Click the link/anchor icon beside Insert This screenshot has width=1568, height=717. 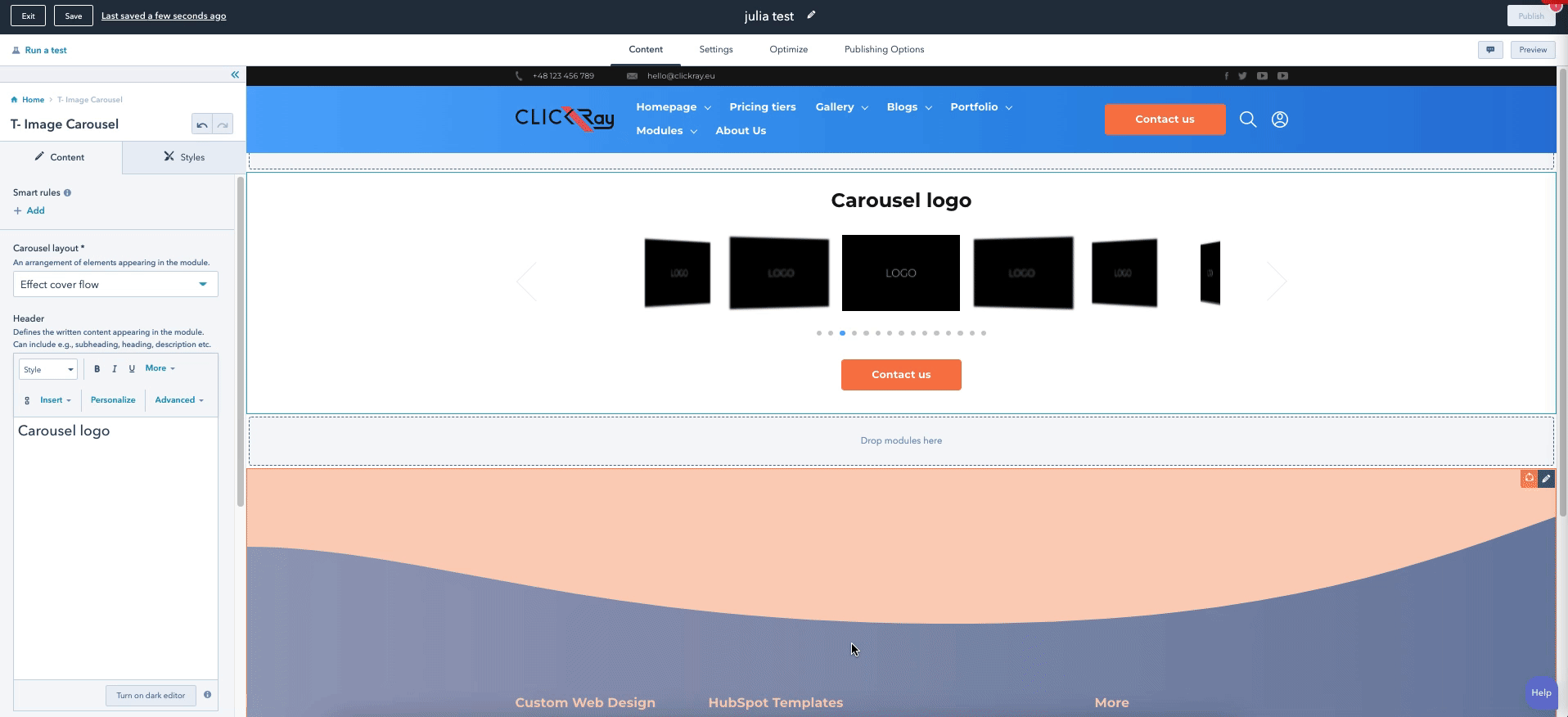(x=27, y=400)
